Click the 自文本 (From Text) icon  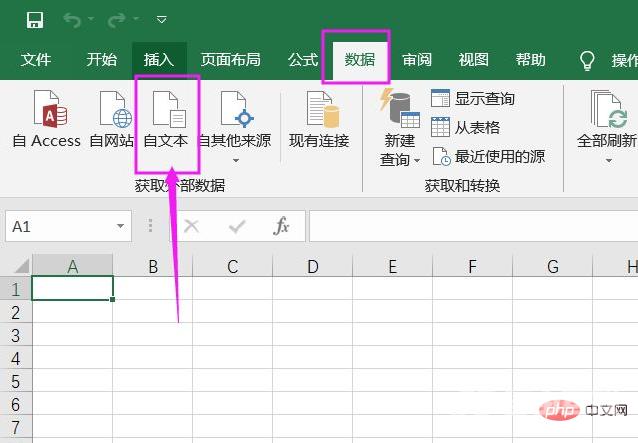pyautogui.click(x=166, y=120)
